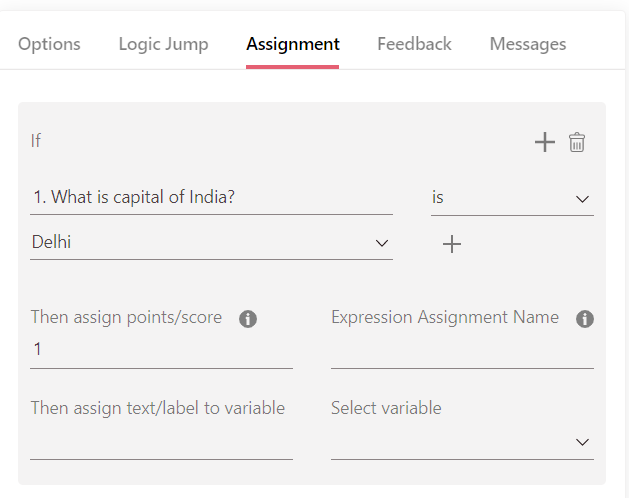Select the 'What is capital of India?' question field

click(x=211, y=197)
